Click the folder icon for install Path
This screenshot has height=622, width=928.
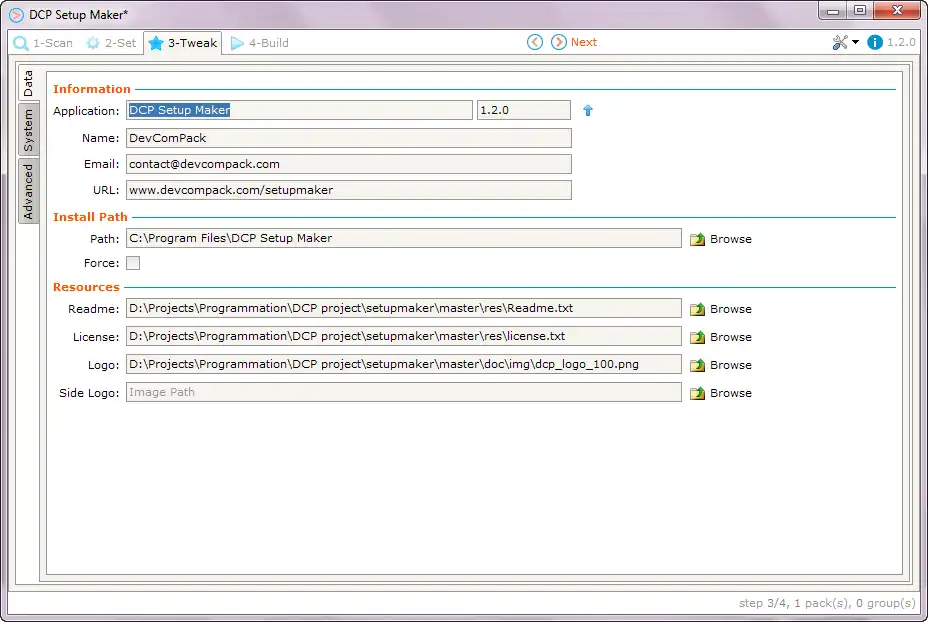(x=698, y=239)
